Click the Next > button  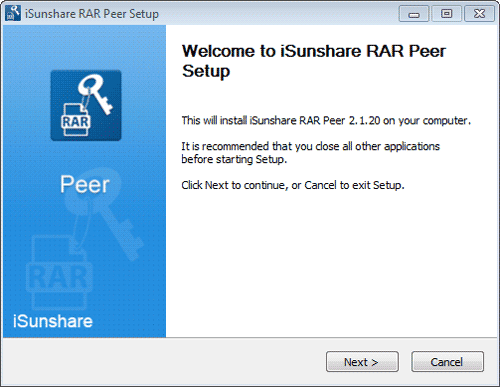(x=362, y=361)
